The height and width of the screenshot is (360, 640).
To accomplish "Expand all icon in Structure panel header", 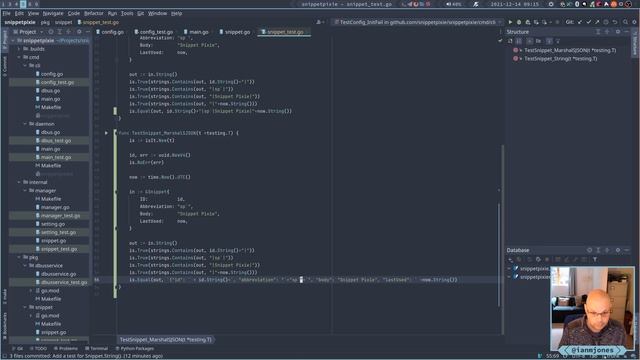I will 598,31.
